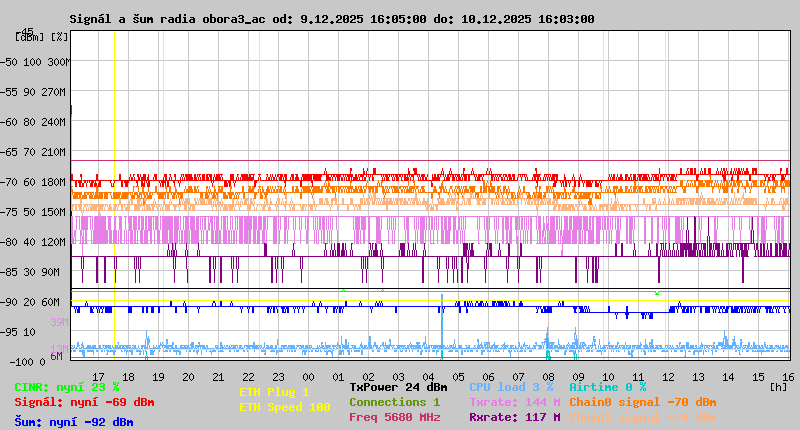Select the 'CINR: nyní 23 %' legend entry
Viewport: 800px width, 430px height.
click(67, 388)
